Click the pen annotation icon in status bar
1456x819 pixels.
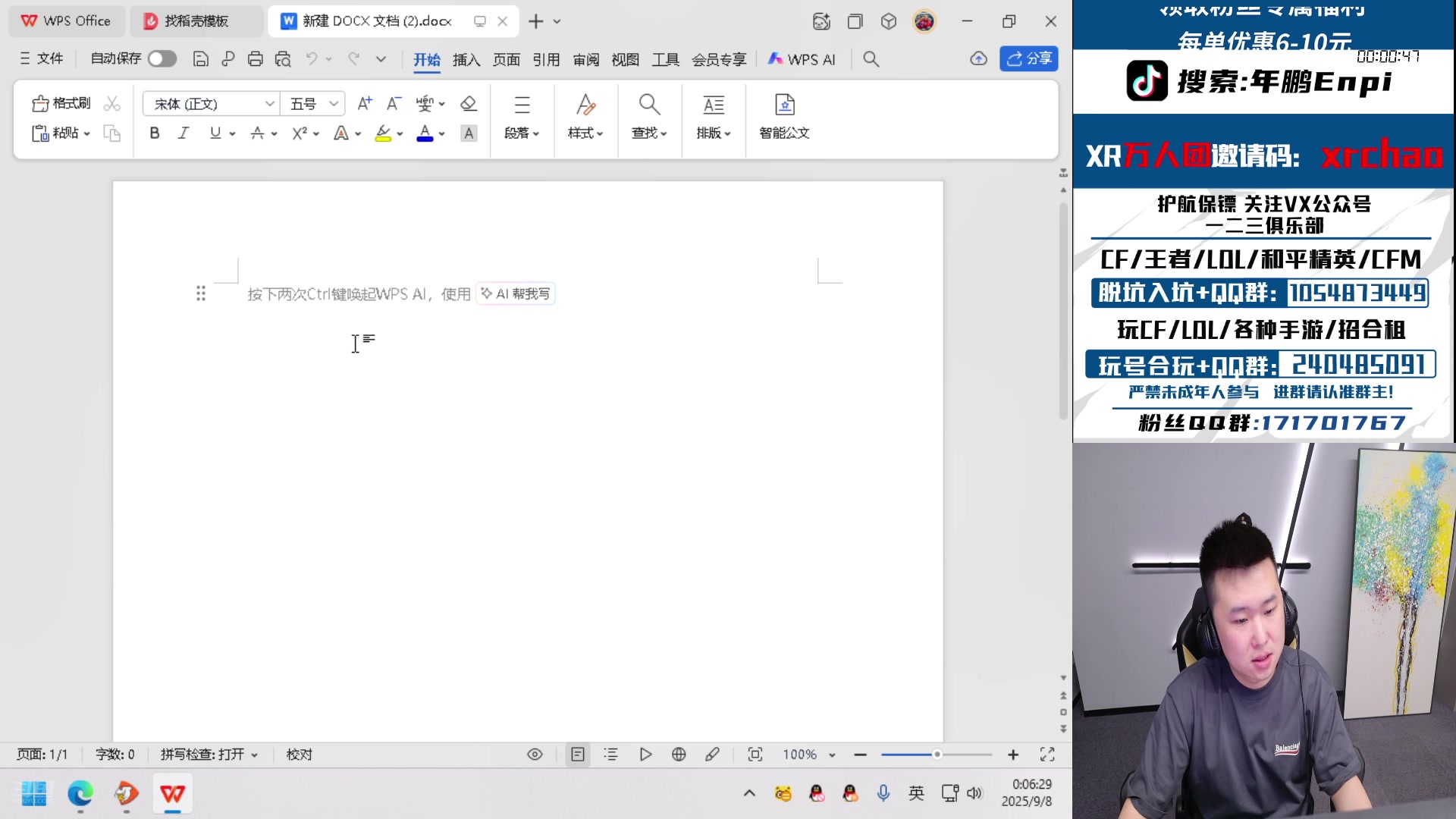(712, 755)
